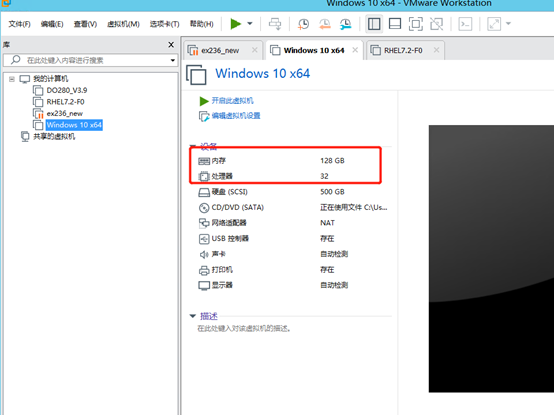
Task: Open the 帮助(H) menu
Action: pos(201,24)
